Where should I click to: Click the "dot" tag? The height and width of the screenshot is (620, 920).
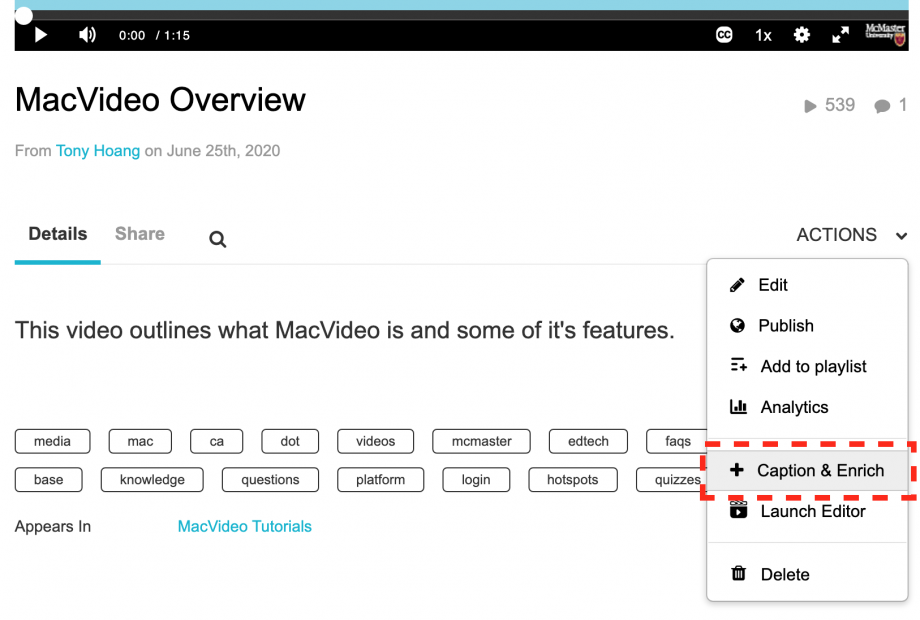(x=290, y=441)
